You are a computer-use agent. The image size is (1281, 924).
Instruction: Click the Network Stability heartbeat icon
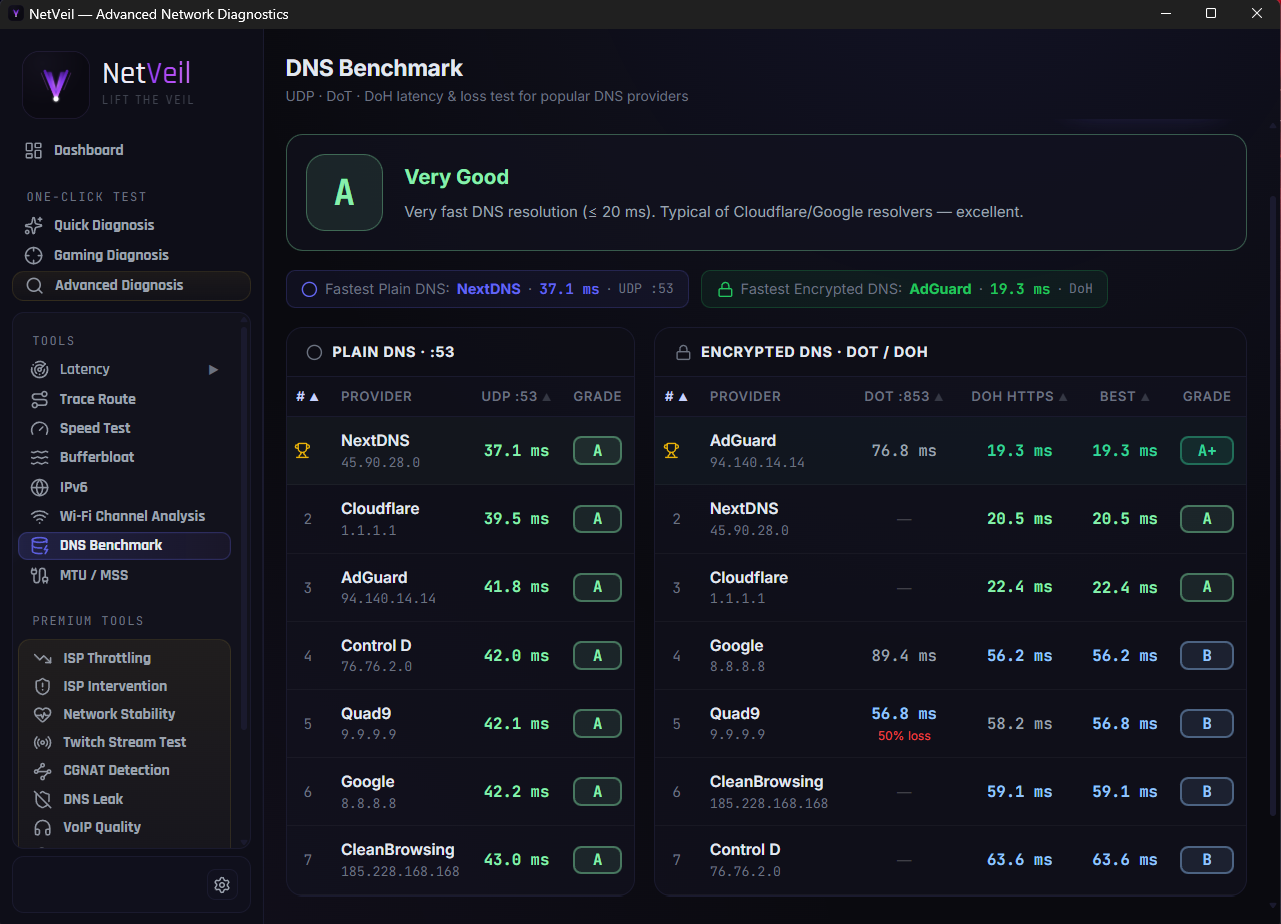click(42, 714)
